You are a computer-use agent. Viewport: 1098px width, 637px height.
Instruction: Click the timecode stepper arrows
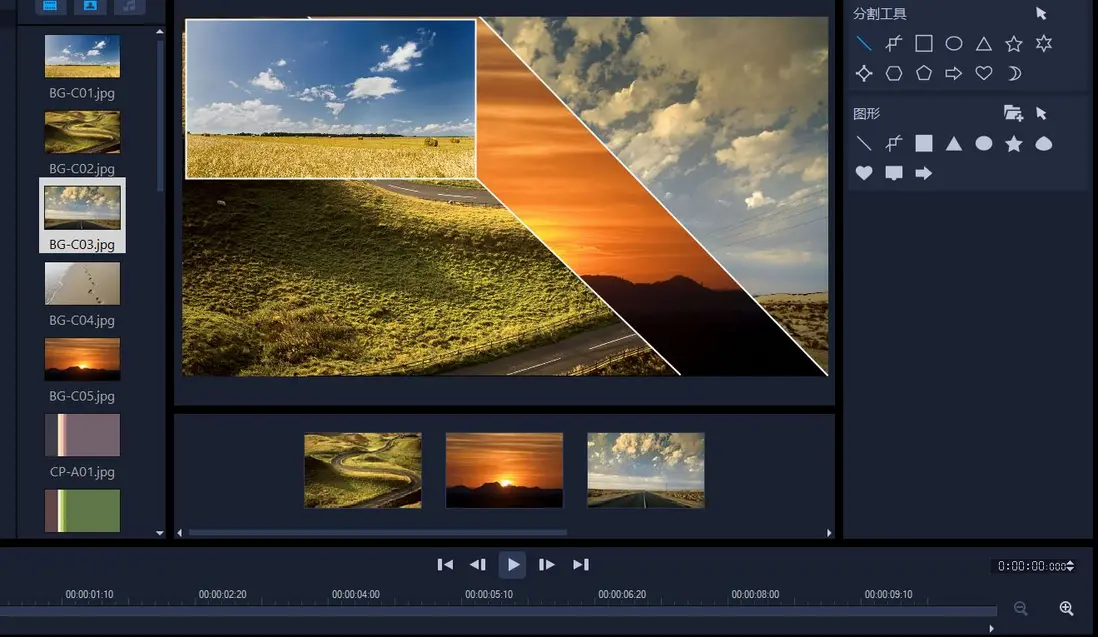coord(1071,566)
